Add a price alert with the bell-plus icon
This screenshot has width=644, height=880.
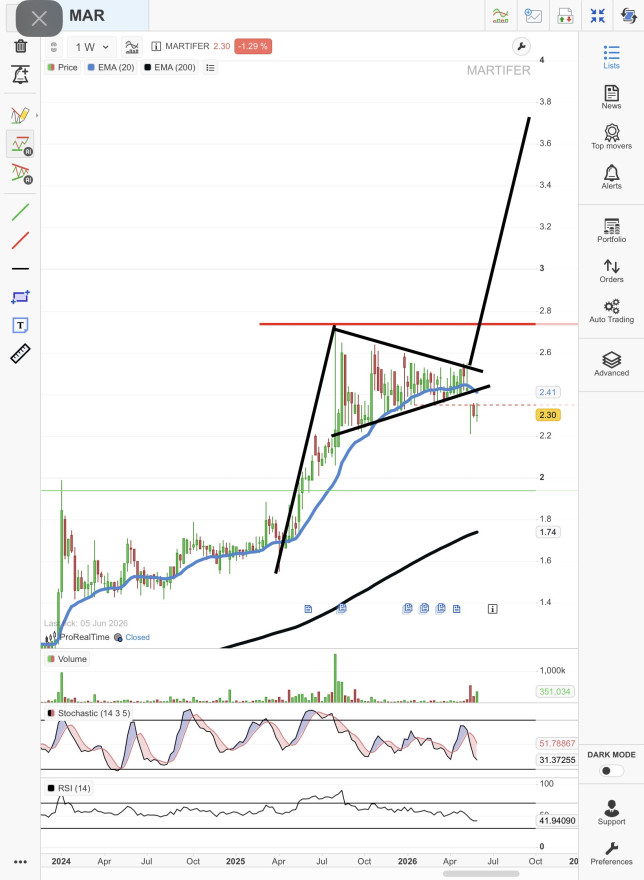[x=21, y=75]
